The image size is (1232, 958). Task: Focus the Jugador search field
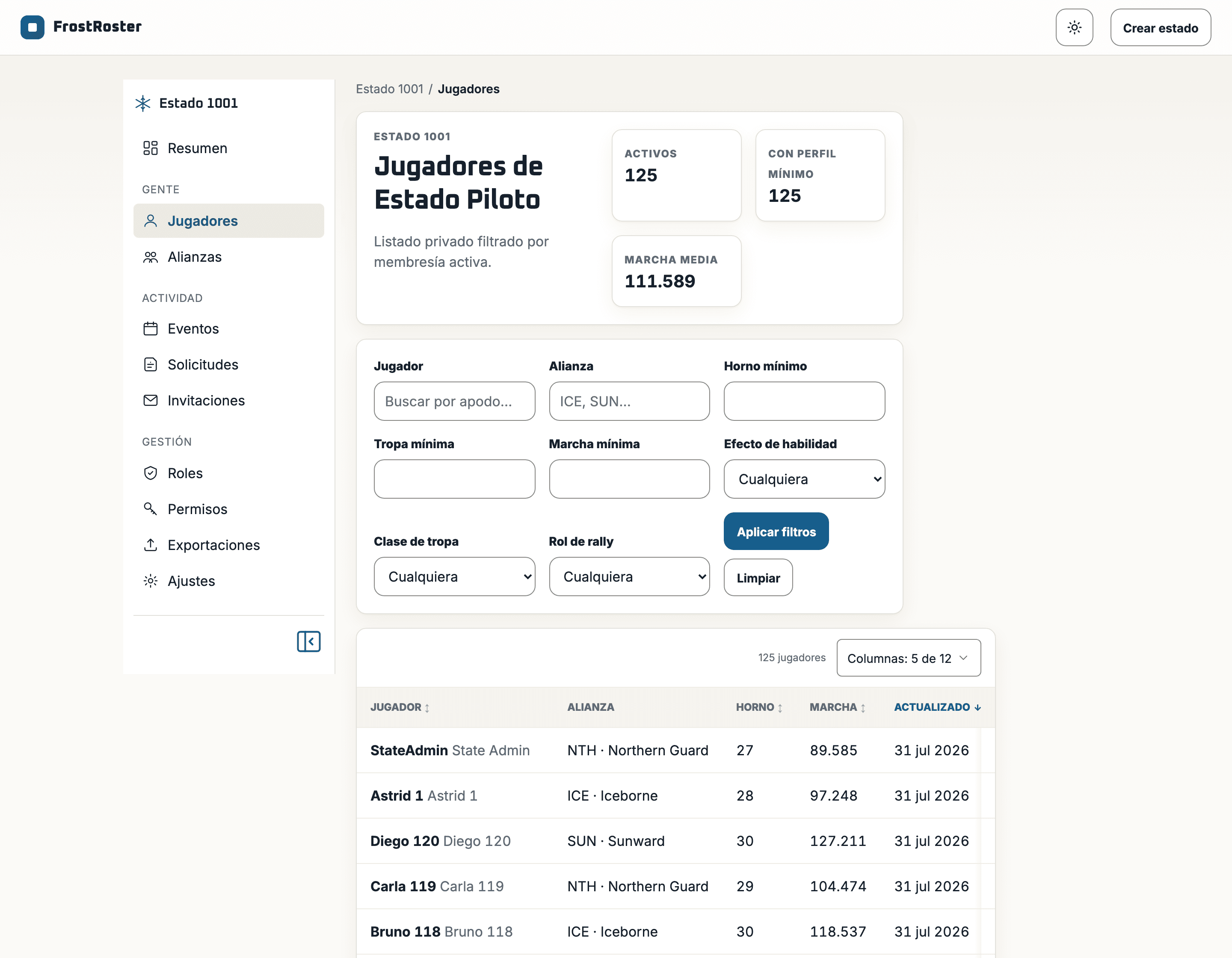pos(454,402)
